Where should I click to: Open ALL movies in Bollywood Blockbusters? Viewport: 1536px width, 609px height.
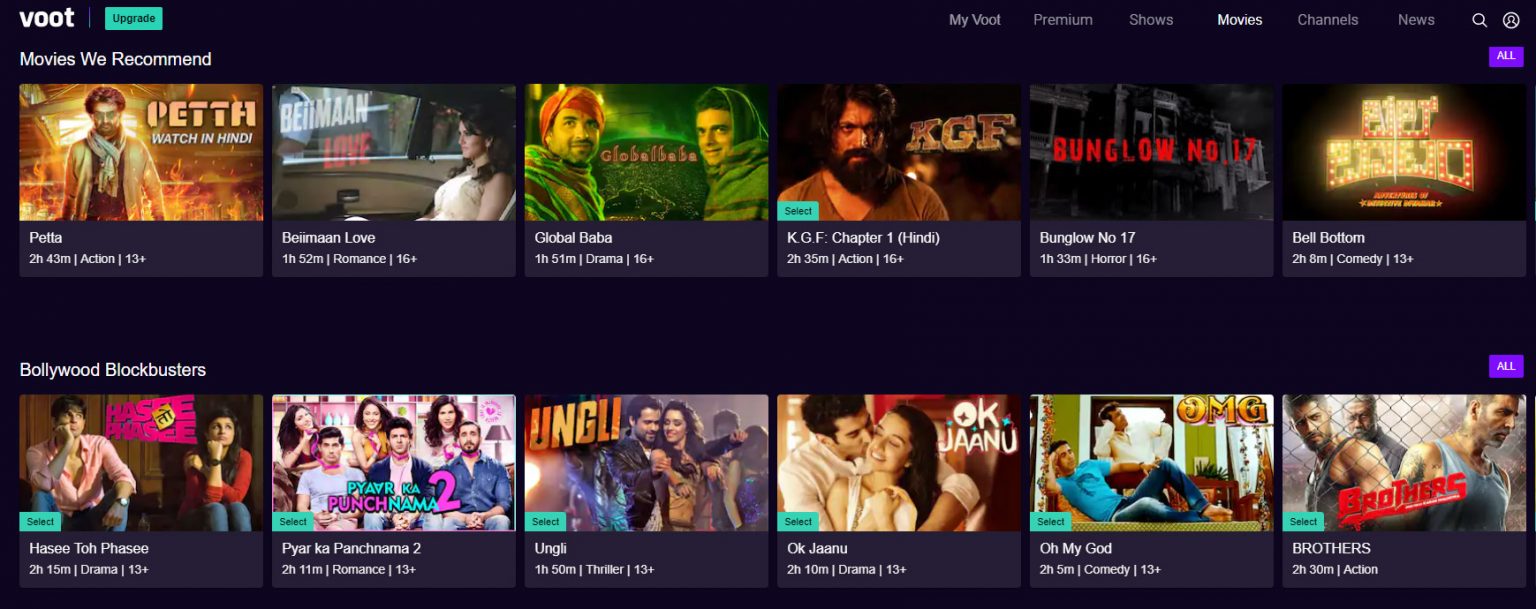pos(1506,366)
